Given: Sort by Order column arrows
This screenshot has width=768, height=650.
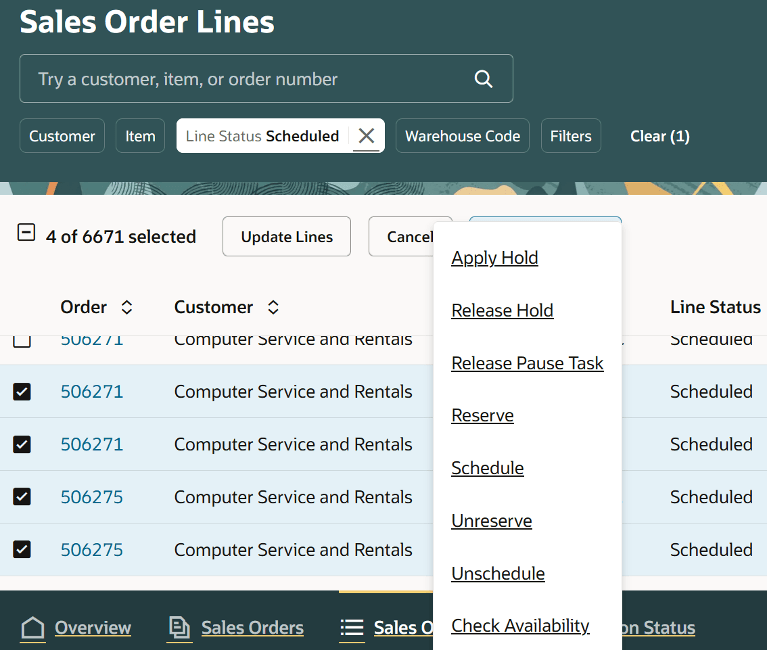Looking at the screenshot, I should [x=127, y=307].
